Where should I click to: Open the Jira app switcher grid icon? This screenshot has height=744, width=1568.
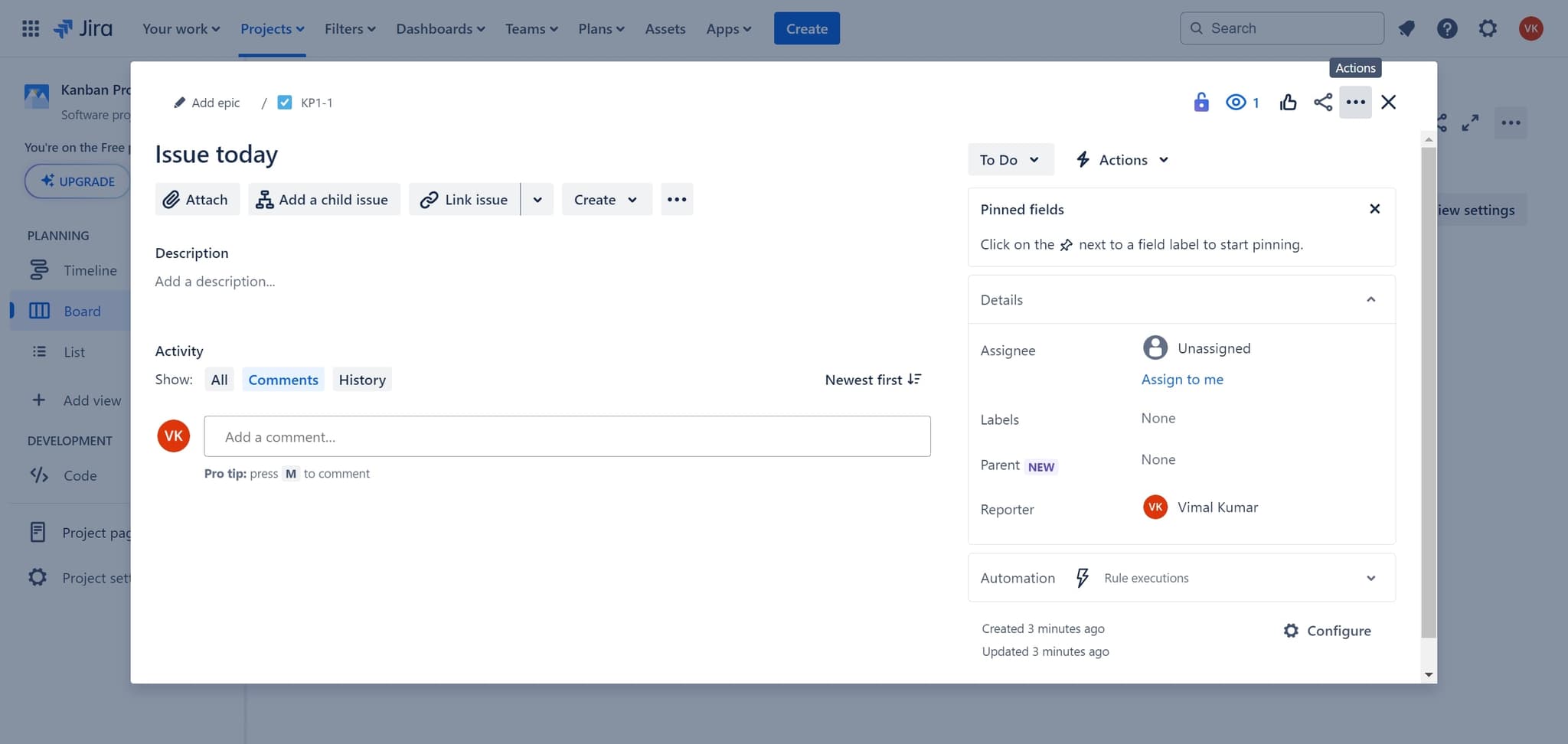click(x=31, y=28)
